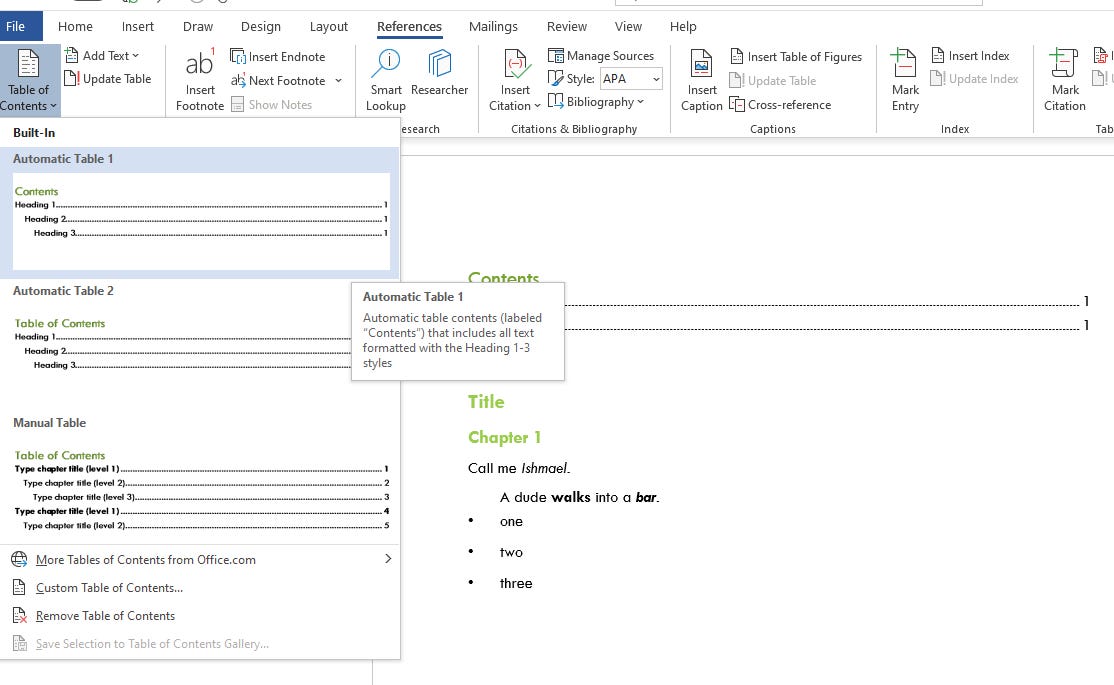1114x685 pixels.
Task: Click the Insert Citation button
Action: tap(514, 80)
